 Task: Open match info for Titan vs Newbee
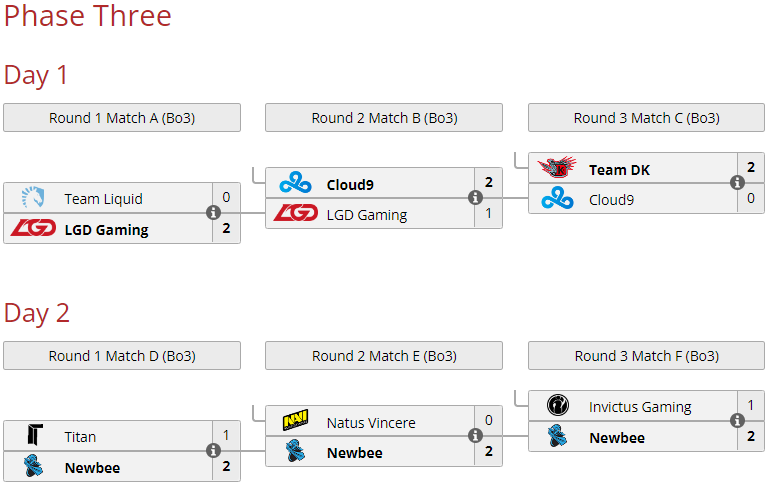213,450
